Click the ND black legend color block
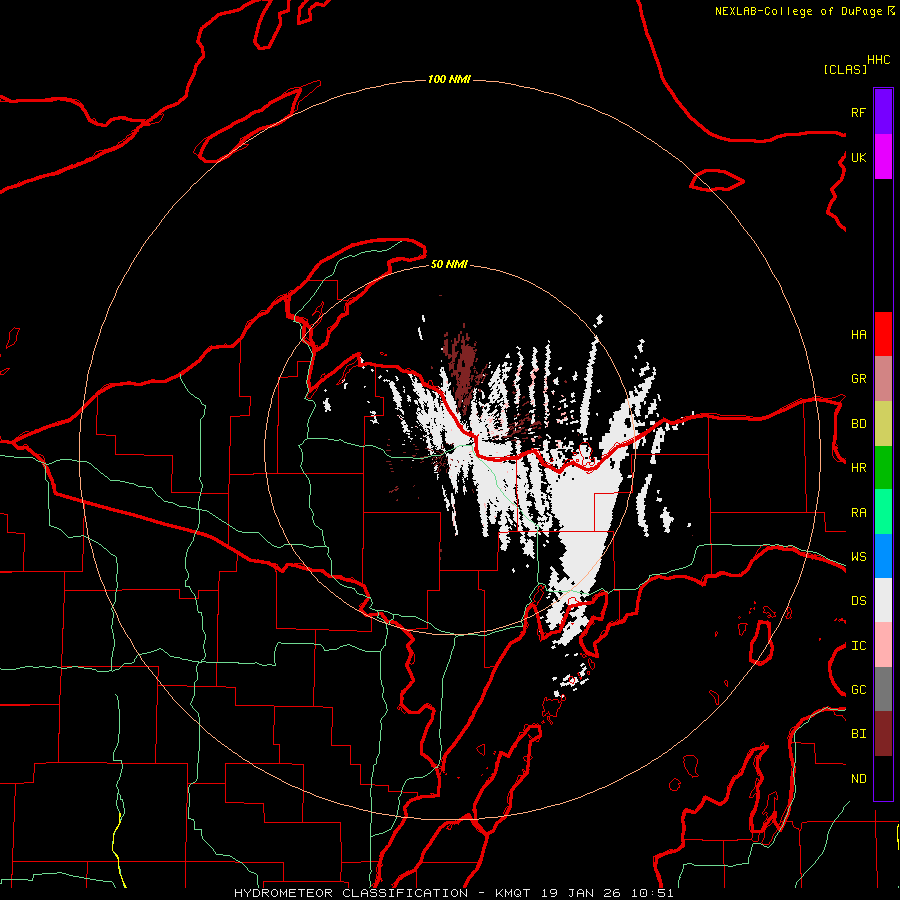Viewport: 900px width, 900px height. (883, 778)
